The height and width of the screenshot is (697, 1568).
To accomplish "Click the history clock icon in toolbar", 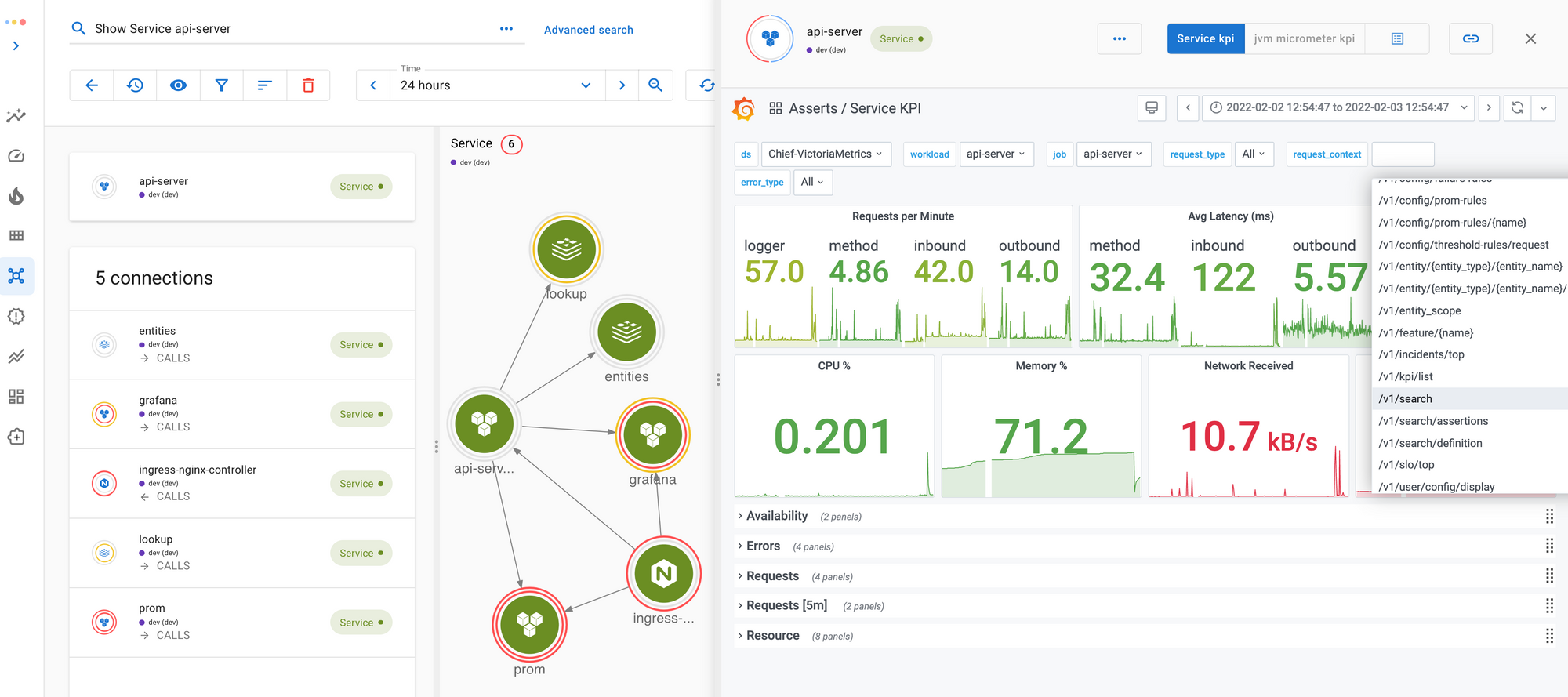I will coord(135,85).
